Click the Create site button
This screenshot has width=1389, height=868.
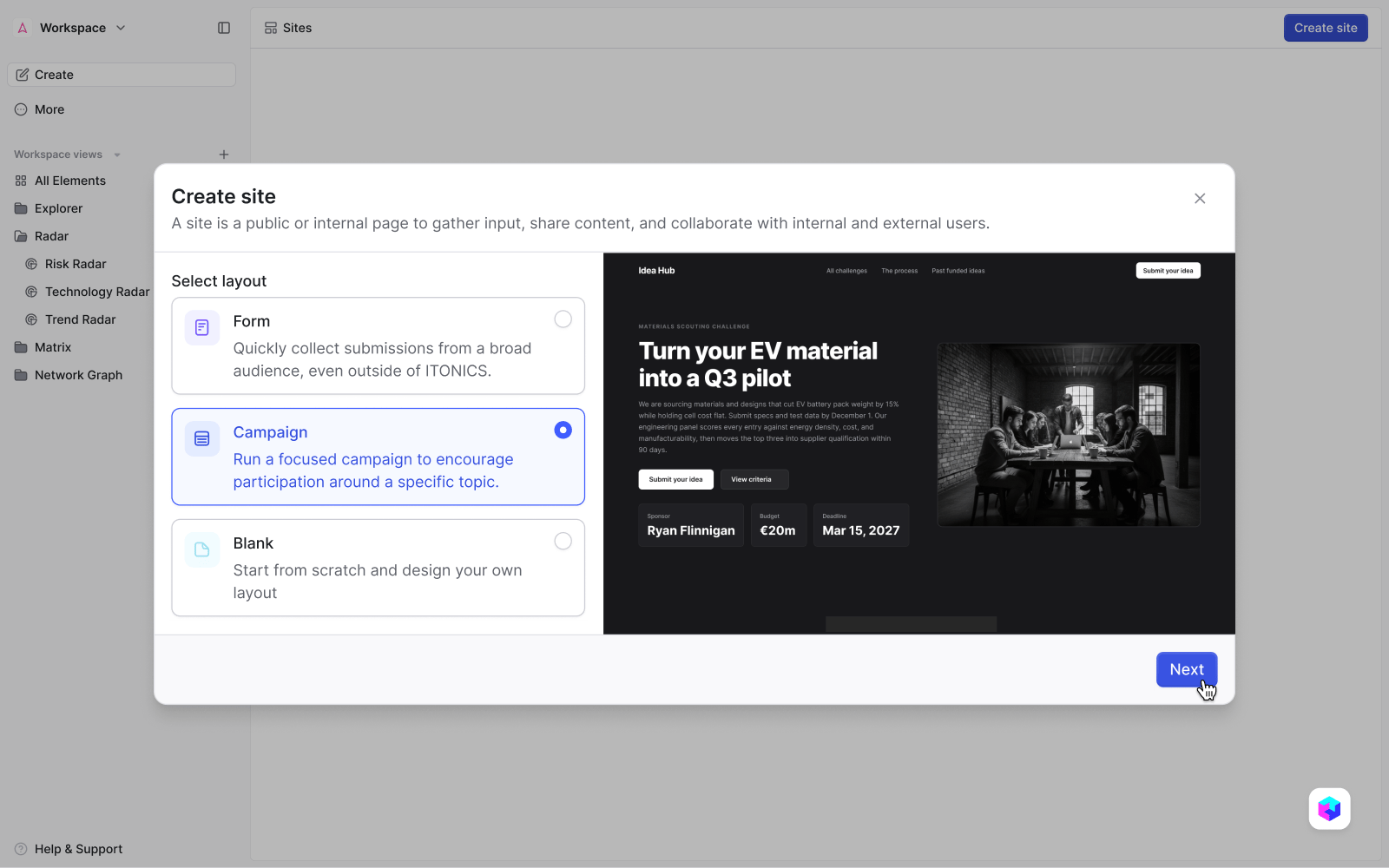[x=1326, y=28]
